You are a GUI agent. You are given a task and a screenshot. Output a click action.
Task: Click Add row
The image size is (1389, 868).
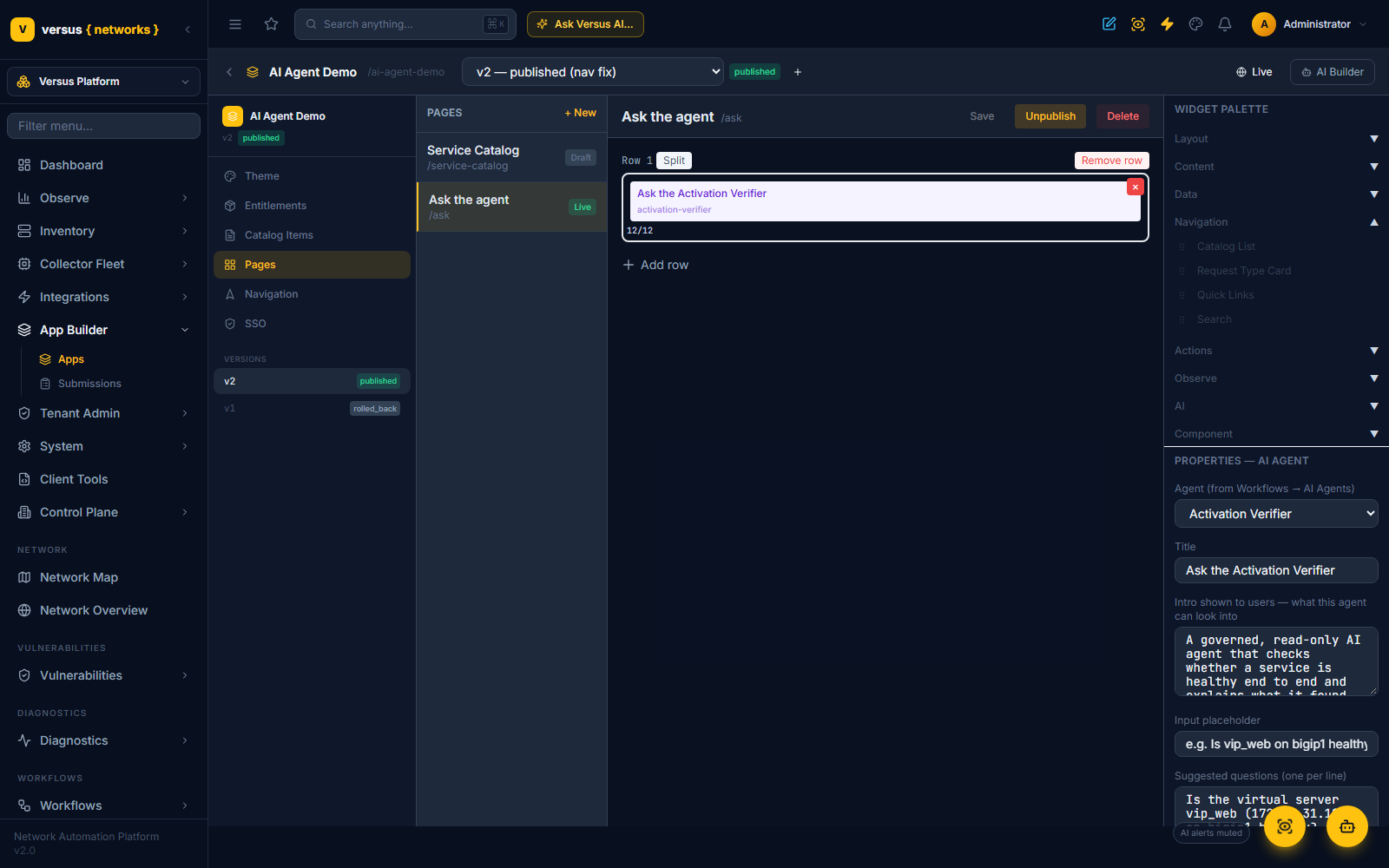click(655, 265)
